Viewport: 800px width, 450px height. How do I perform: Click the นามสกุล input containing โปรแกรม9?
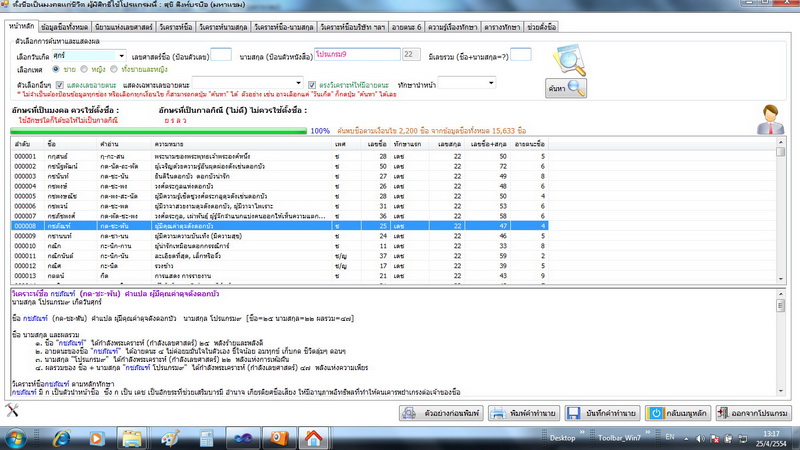(357, 54)
